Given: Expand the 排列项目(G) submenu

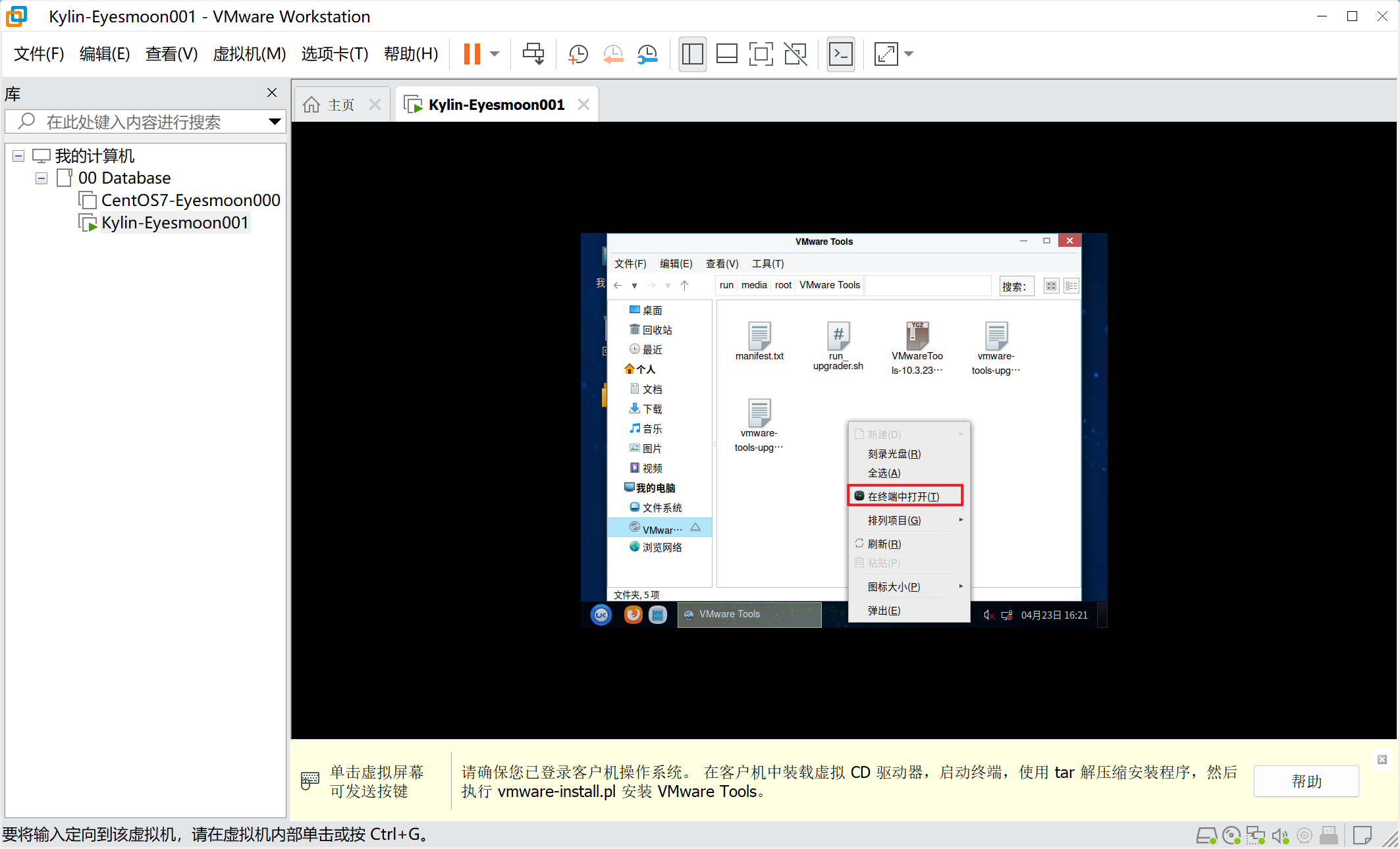Looking at the screenshot, I should click(x=909, y=521).
